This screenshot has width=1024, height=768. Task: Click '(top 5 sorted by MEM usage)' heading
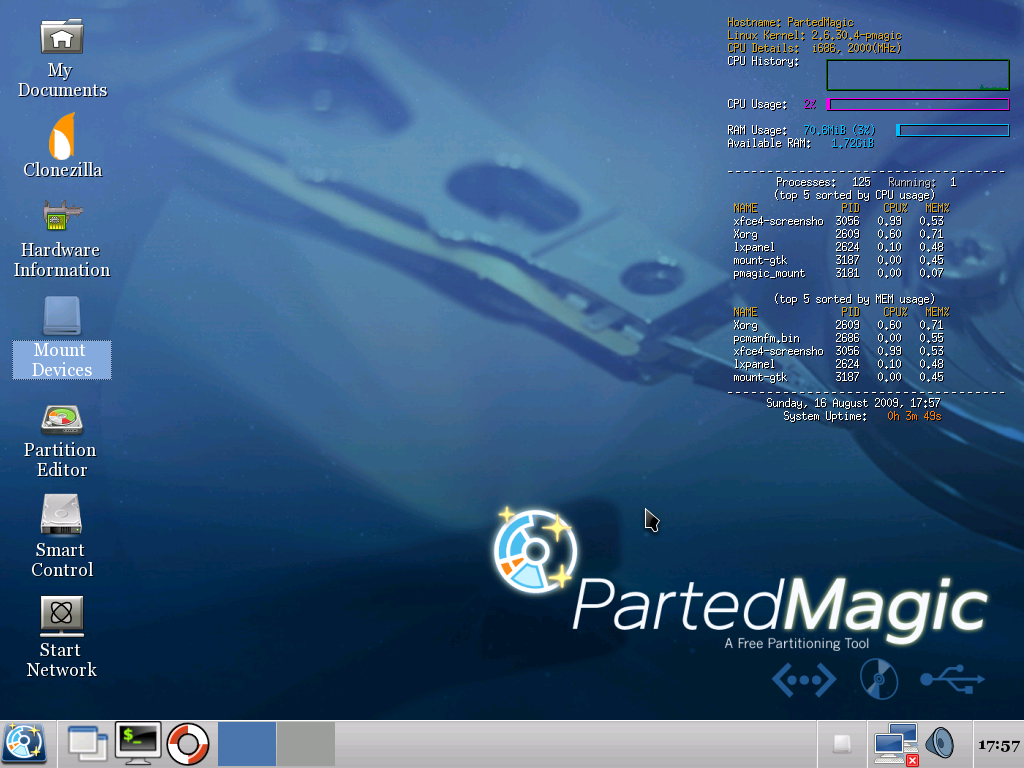click(854, 299)
